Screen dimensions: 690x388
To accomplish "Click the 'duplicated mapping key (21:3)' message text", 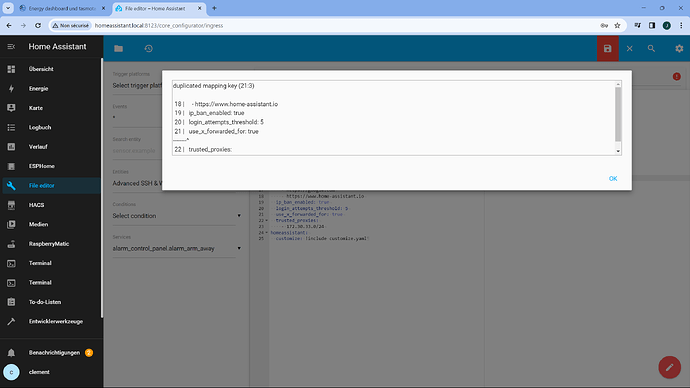I will pos(213,86).
